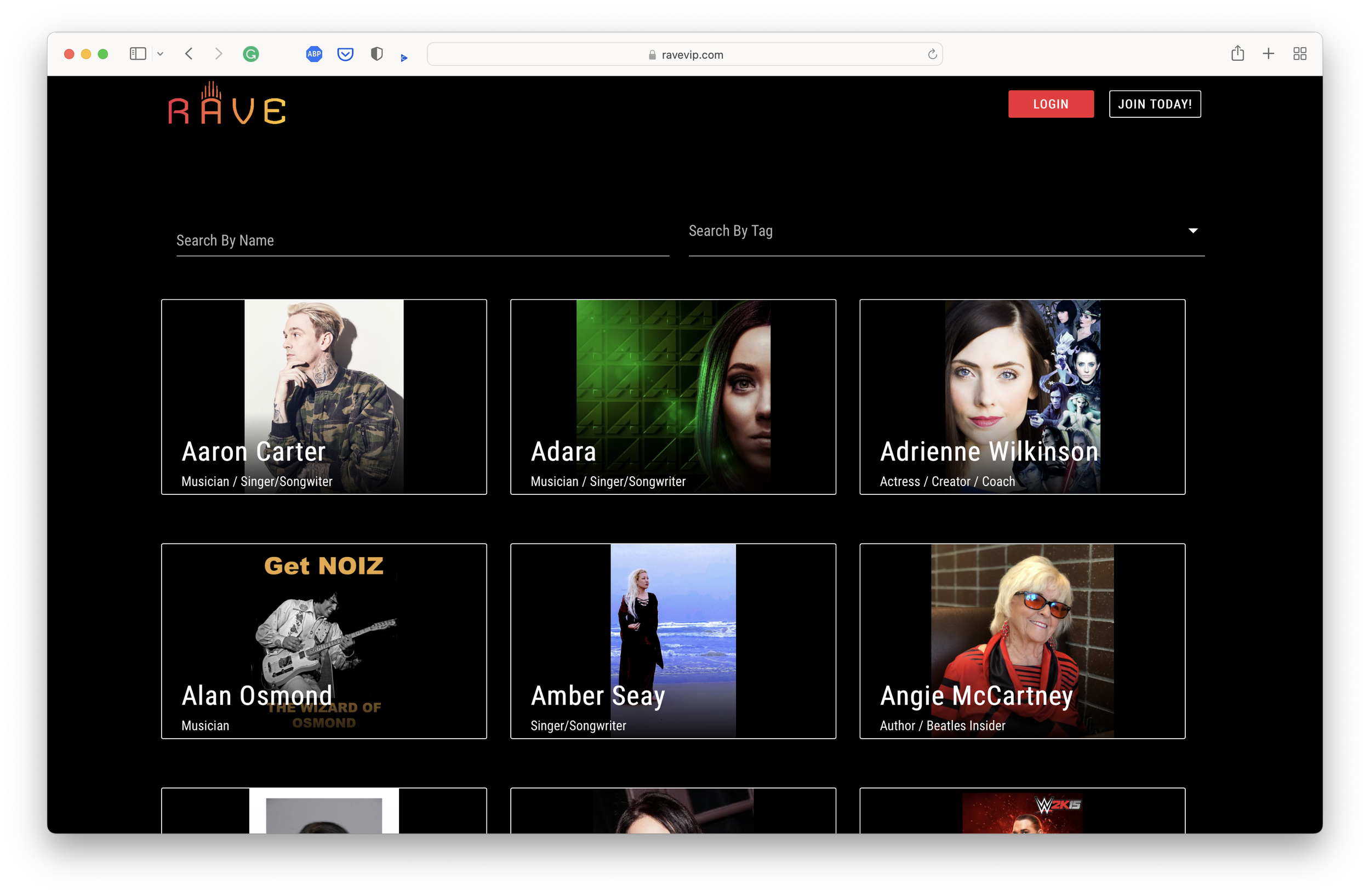Screen dimensions: 1370x896
Task: Select the Adrienne Wilkinson card
Action: (x=1021, y=397)
